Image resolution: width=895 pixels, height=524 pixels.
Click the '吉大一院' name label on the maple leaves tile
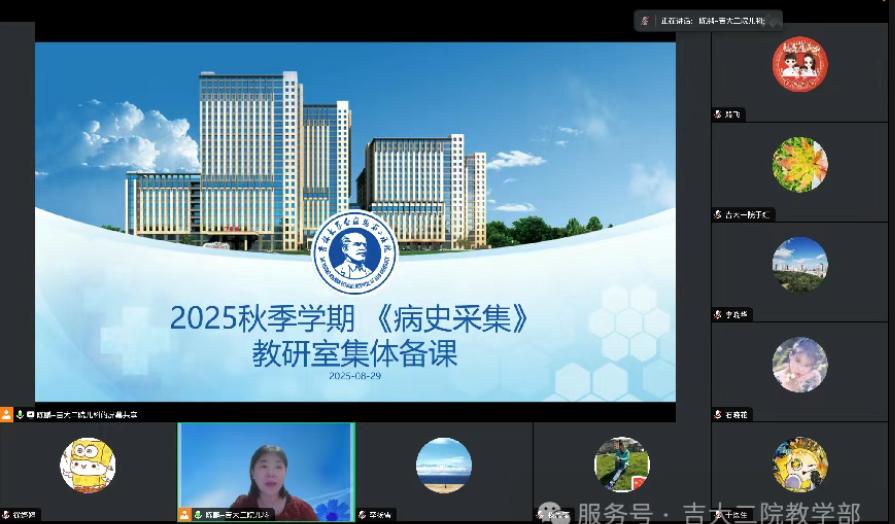pyautogui.click(x=747, y=215)
